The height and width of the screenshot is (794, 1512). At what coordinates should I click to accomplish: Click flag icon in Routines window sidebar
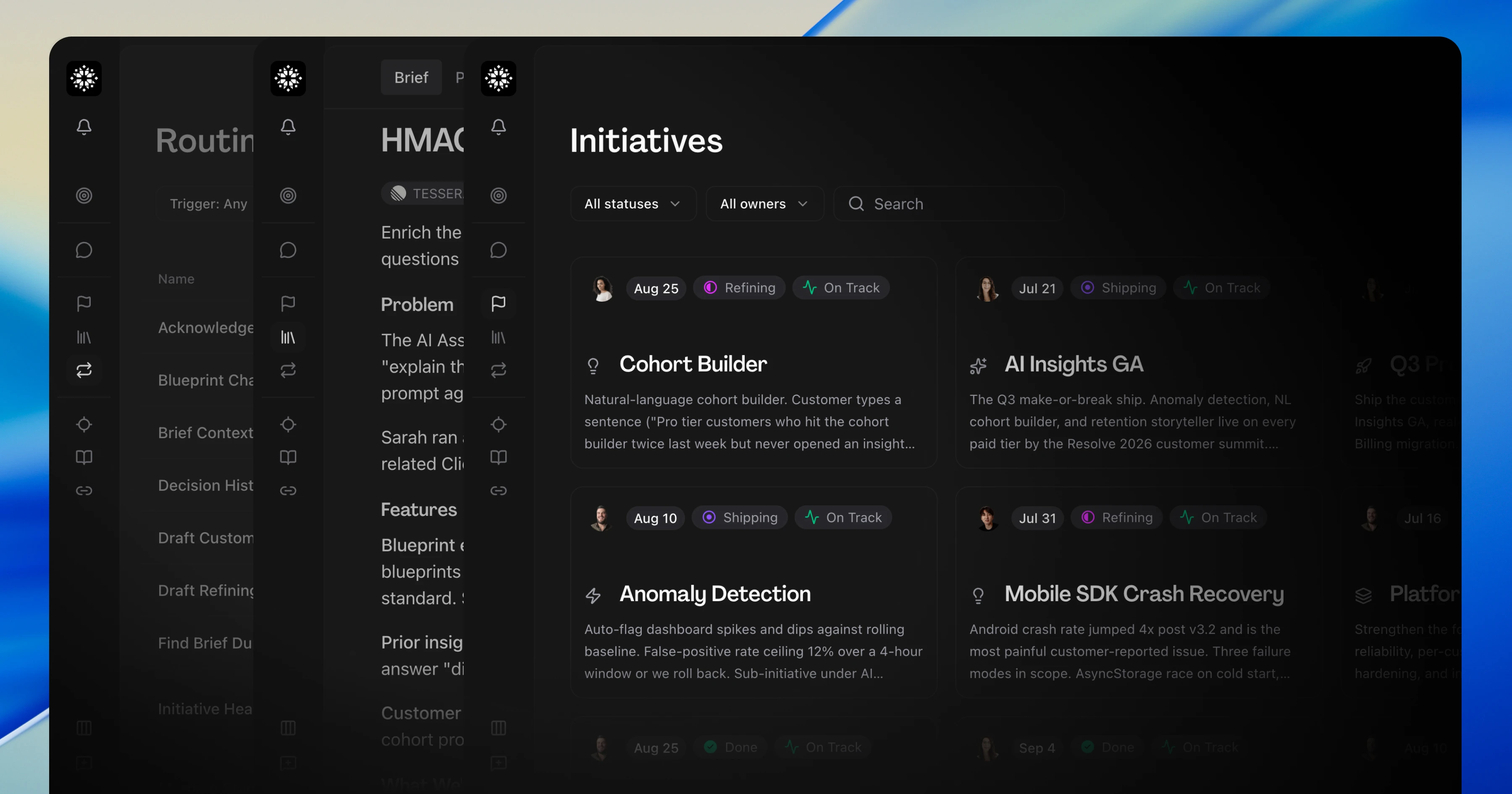[x=84, y=304]
